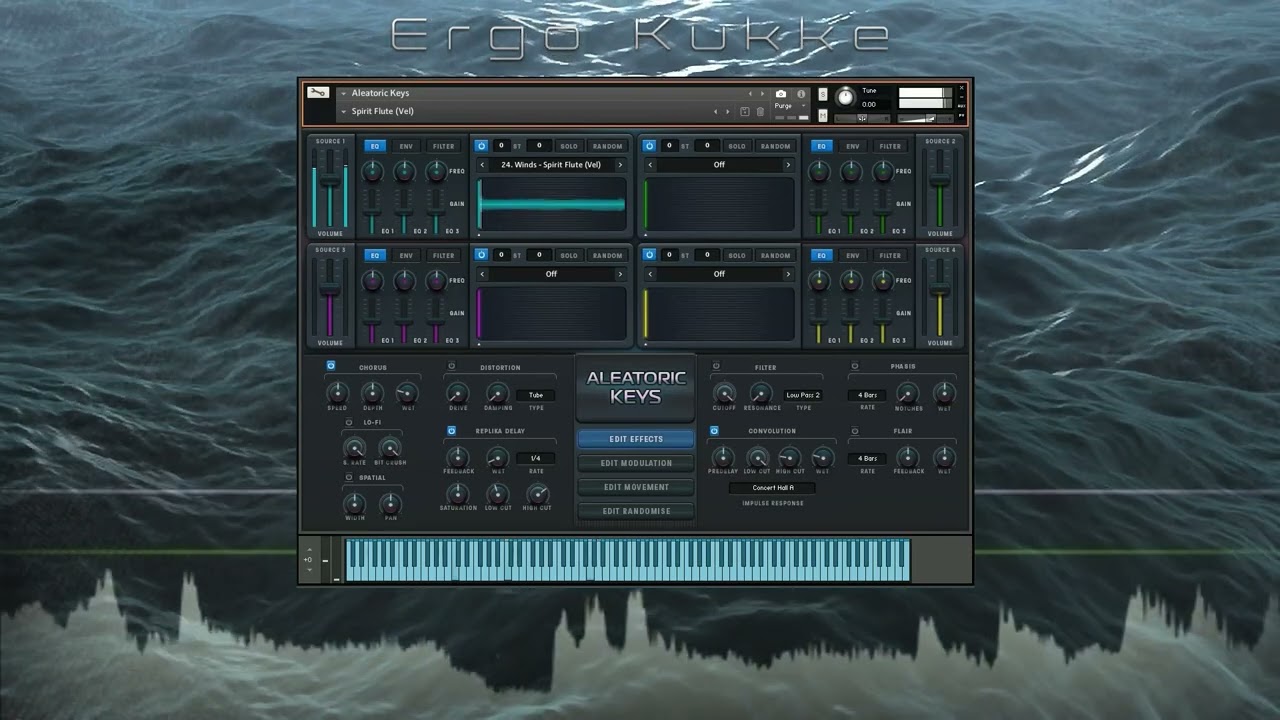This screenshot has height=720, width=1280.
Task: Click the Distortion Drive knob
Action: point(457,393)
